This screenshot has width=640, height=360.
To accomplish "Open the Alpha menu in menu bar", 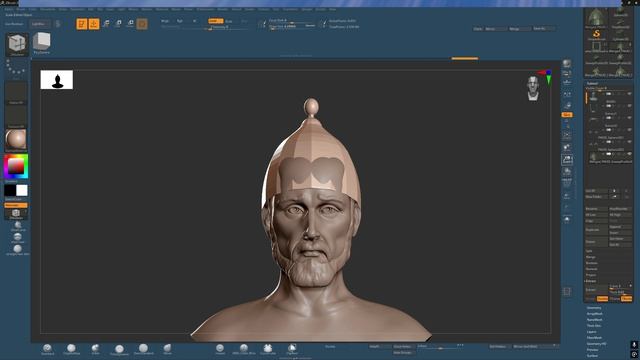I will pyautogui.click(x=9, y=9).
